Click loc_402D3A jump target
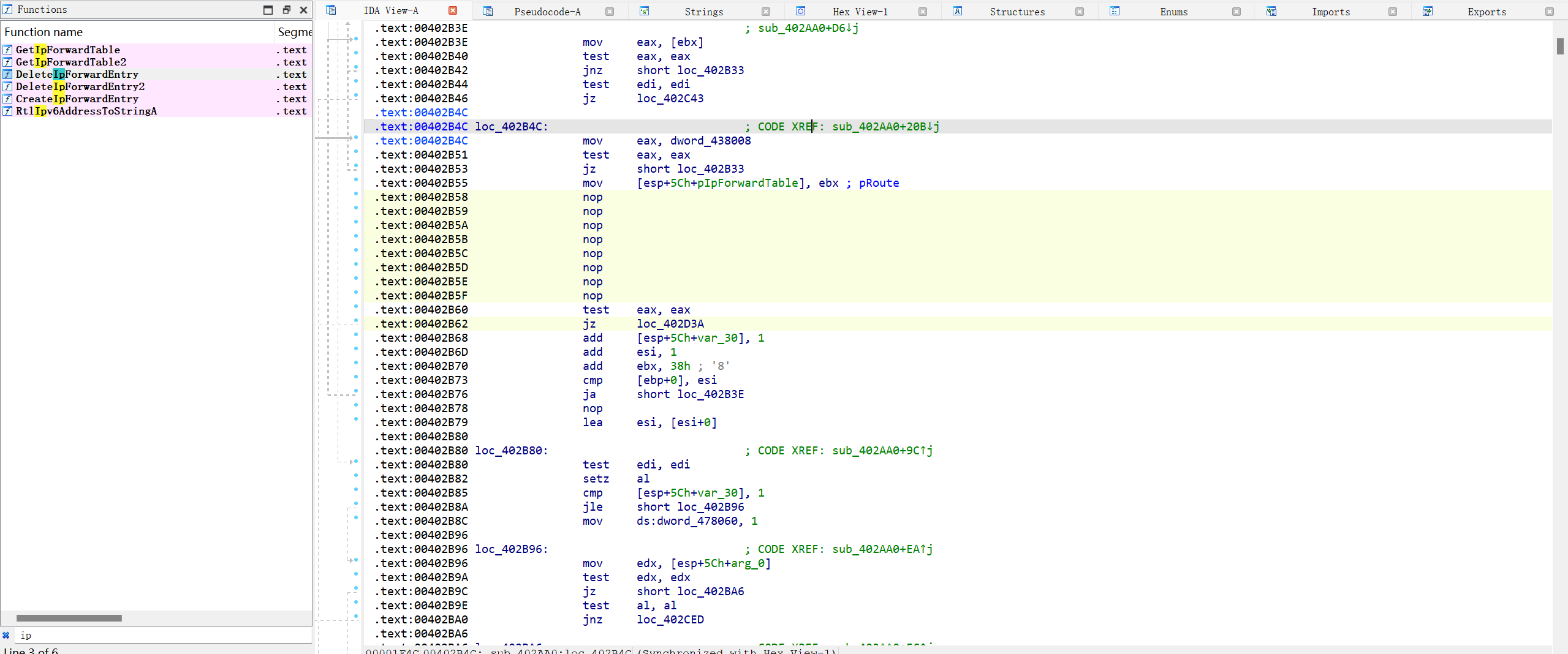 [x=670, y=324]
